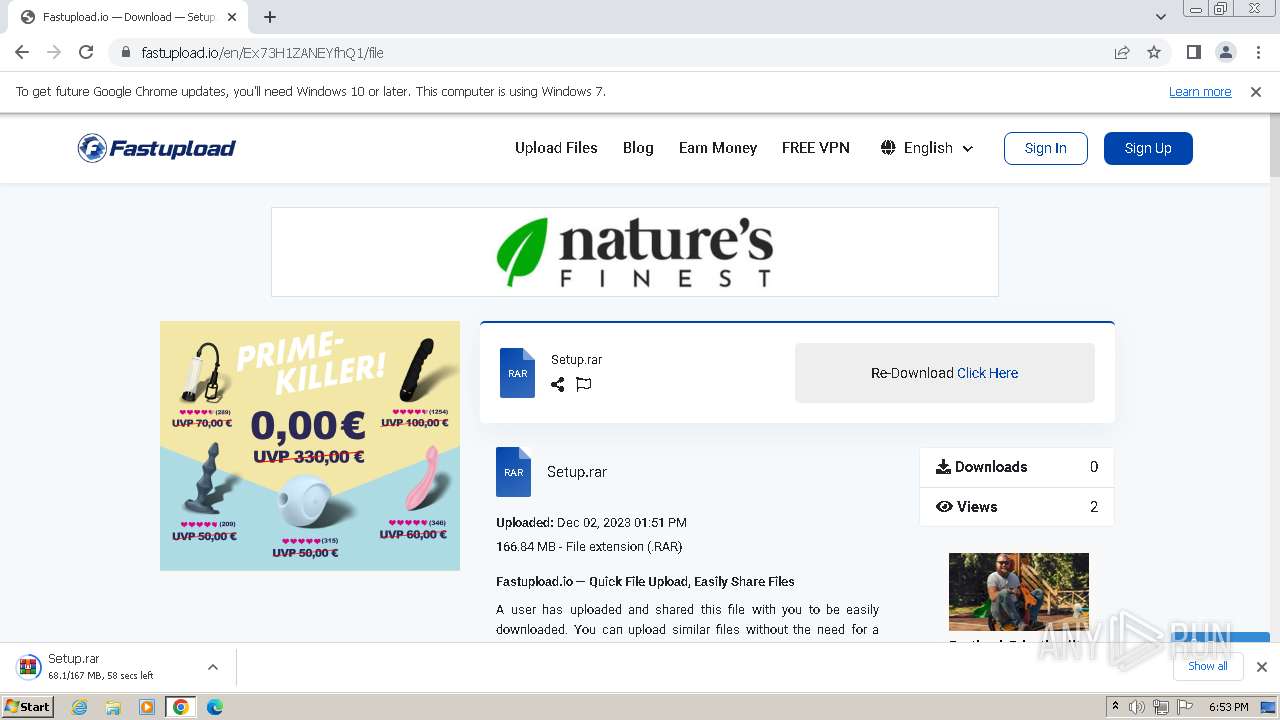This screenshot has height=720, width=1280.
Task: Go back to previous page arrow
Action: coord(22,52)
